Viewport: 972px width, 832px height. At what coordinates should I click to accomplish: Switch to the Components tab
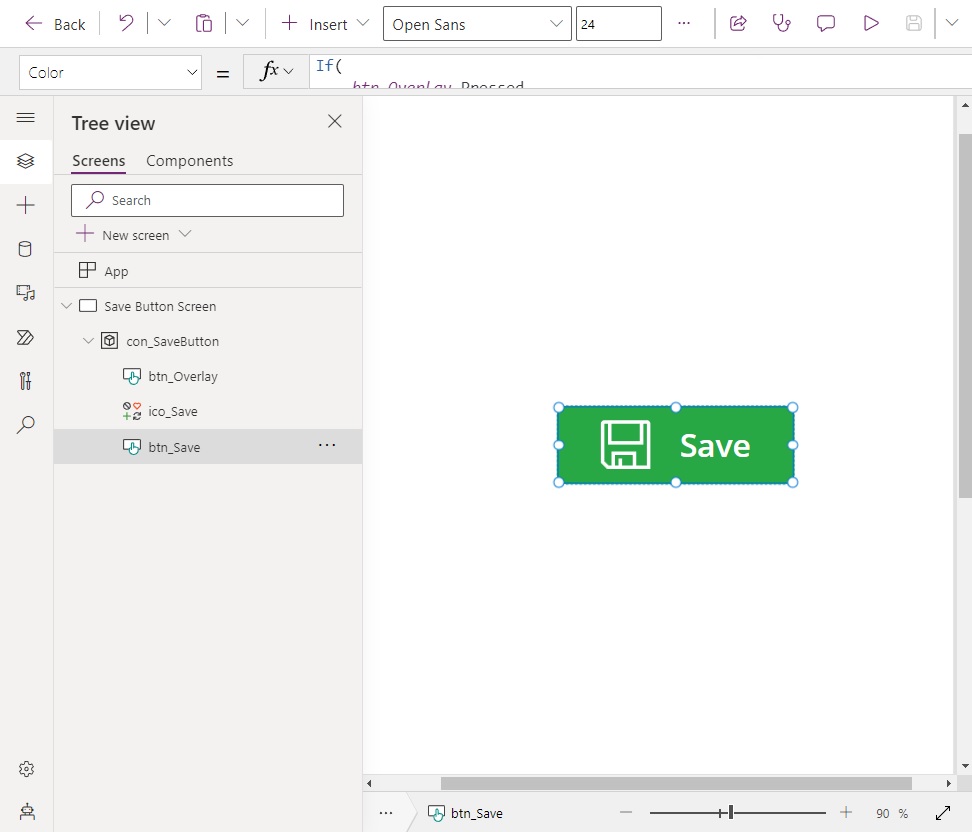pyautogui.click(x=189, y=160)
